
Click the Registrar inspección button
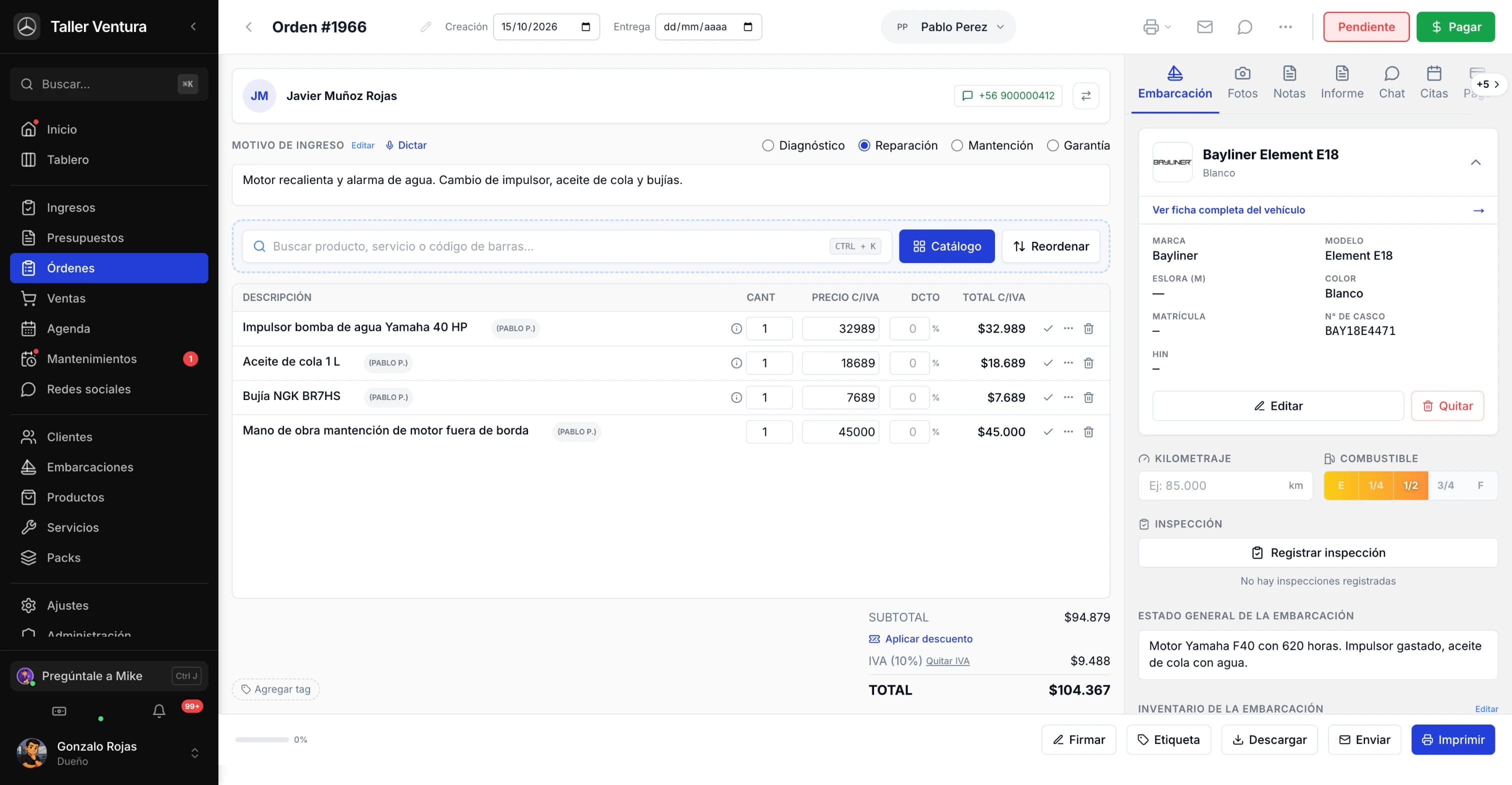[x=1317, y=553]
